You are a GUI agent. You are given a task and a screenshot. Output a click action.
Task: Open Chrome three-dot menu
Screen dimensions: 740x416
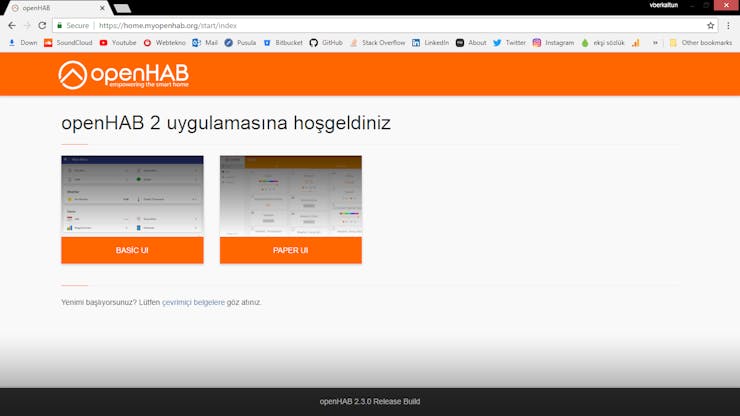tap(728, 25)
